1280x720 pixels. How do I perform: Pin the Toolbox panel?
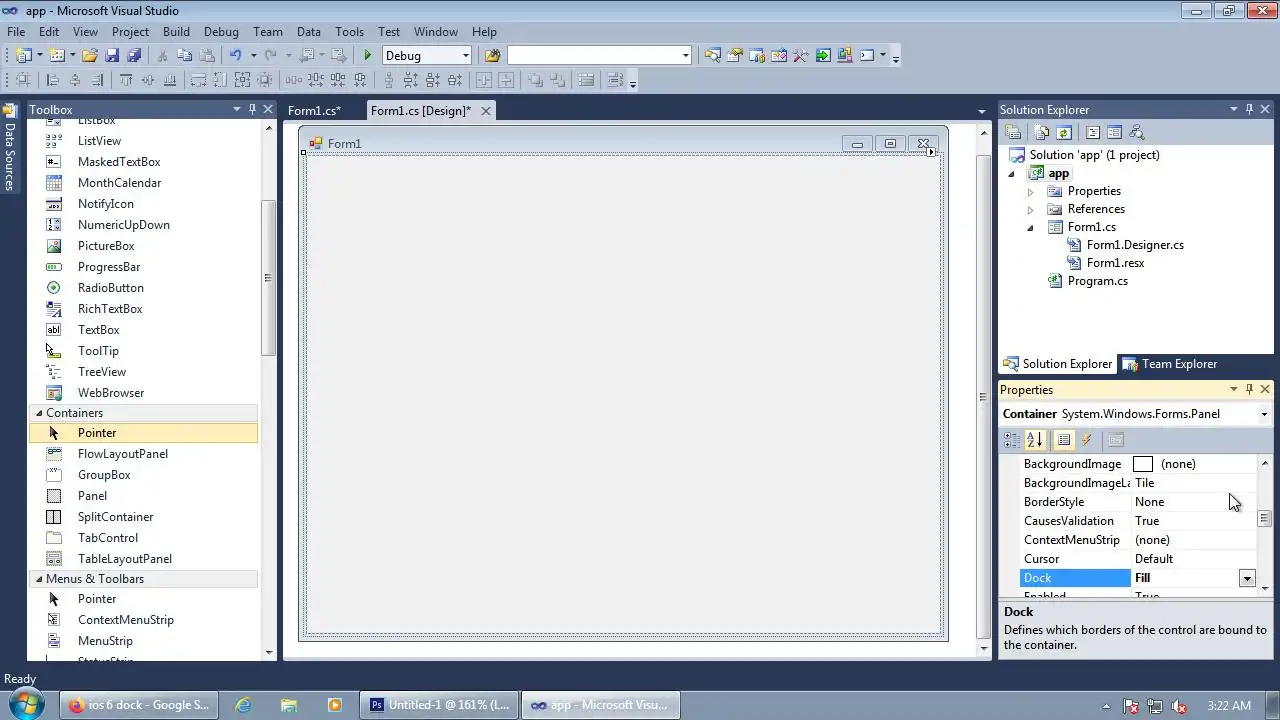[x=252, y=109]
